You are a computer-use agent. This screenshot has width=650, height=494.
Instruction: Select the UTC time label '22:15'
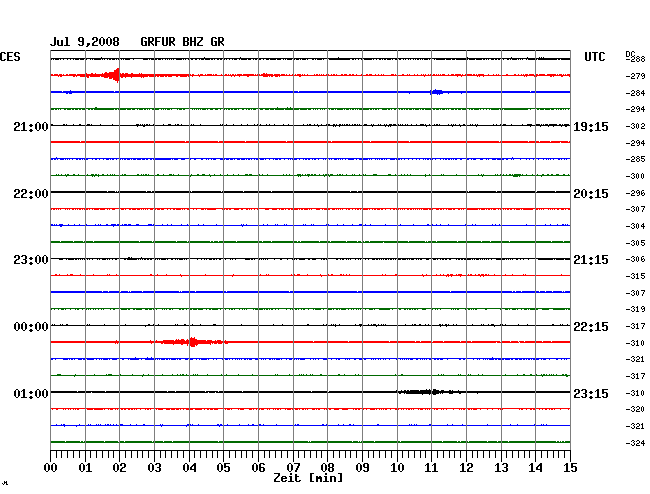[x=591, y=327]
